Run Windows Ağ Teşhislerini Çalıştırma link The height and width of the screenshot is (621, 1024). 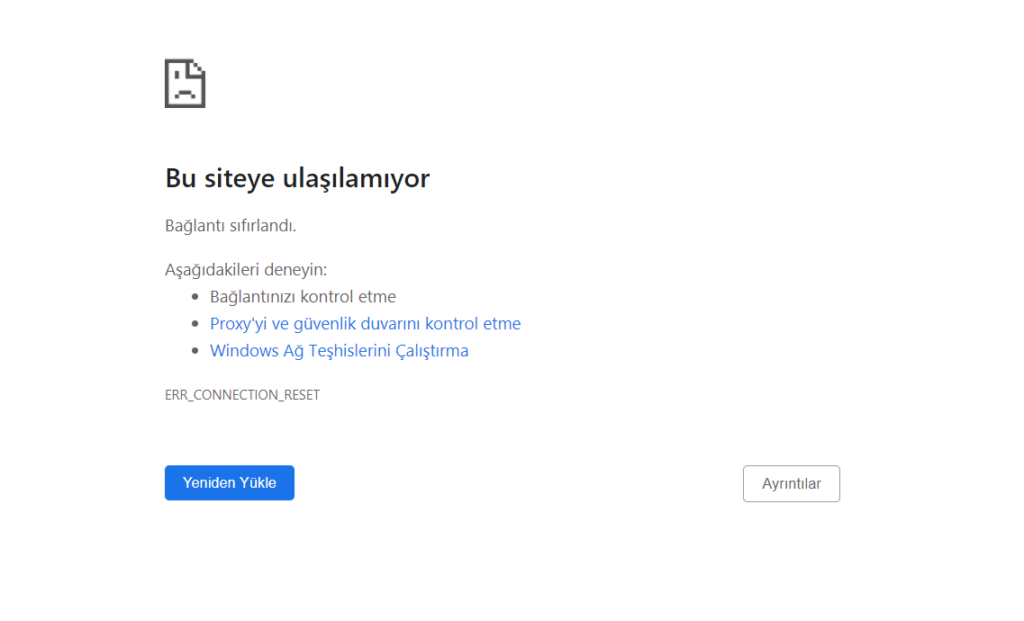[339, 351]
